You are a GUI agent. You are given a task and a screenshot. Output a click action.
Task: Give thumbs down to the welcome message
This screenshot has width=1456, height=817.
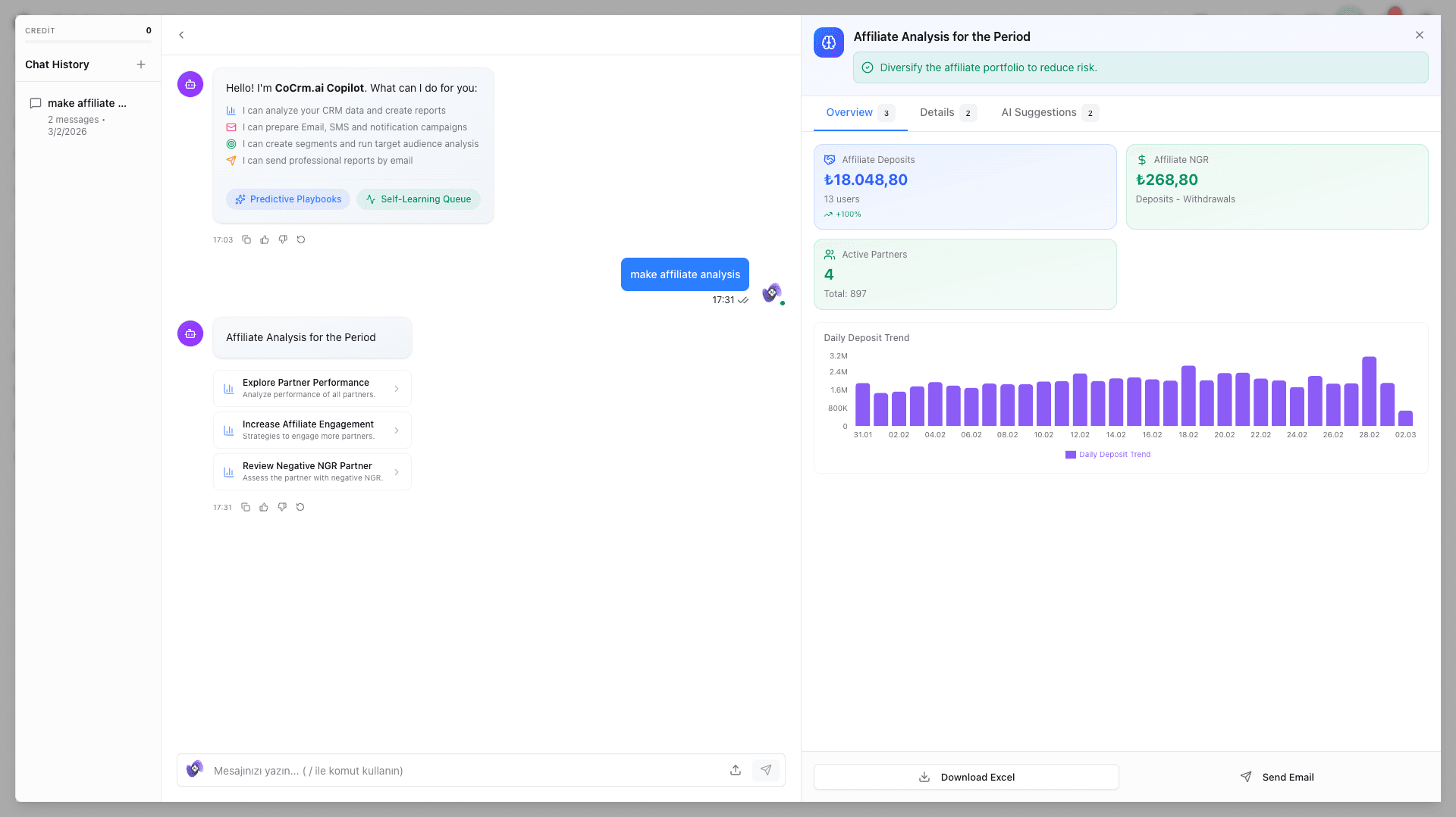pos(283,239)
